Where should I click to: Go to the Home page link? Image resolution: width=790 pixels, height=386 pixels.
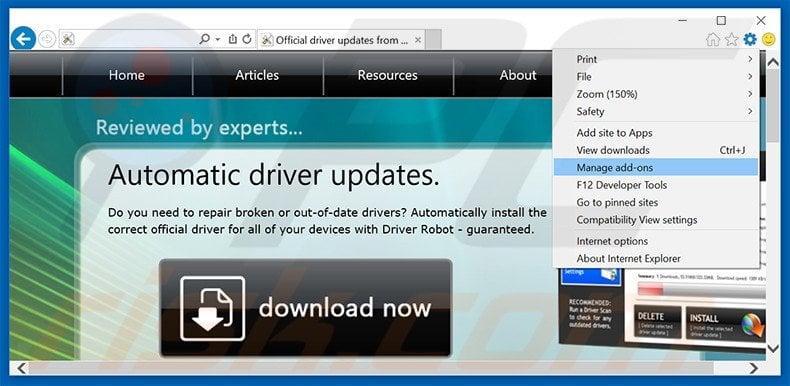pos(127,75)
